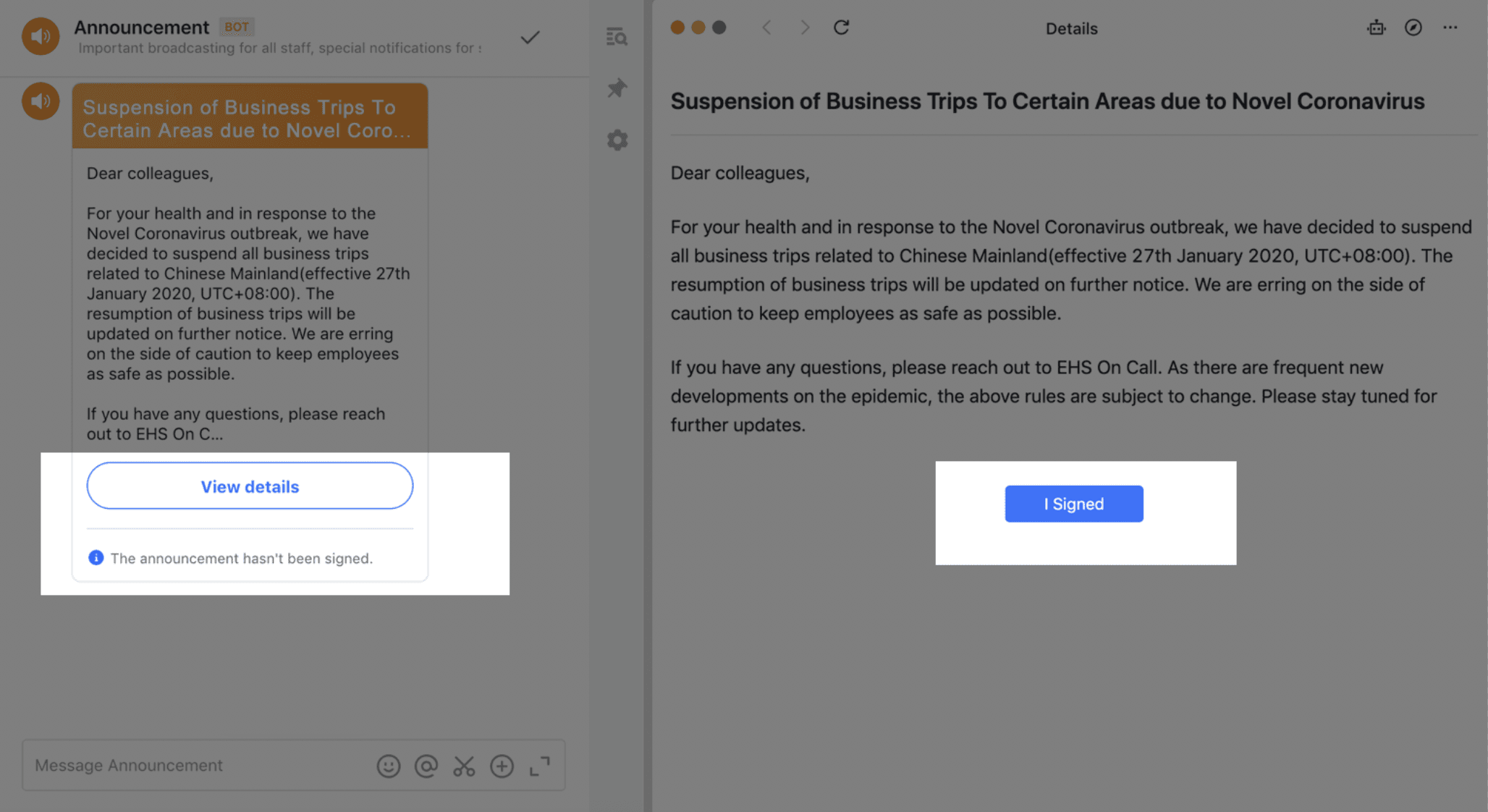Click the View details button
This screenshot has height=812, width=1488.
pyautogui.click(x=250, y=486)
